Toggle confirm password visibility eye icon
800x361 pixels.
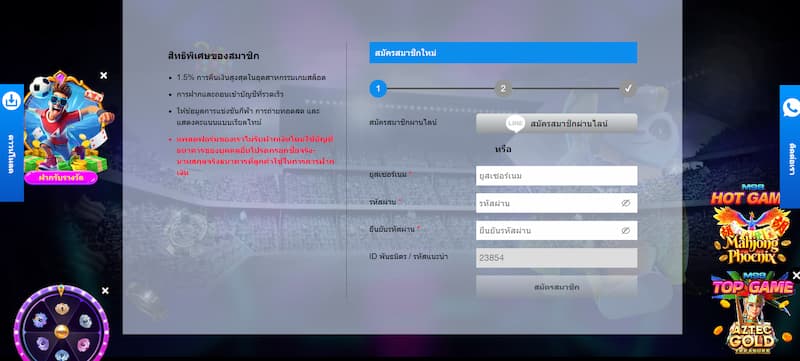pyautogui.click(x=626, y=230)
